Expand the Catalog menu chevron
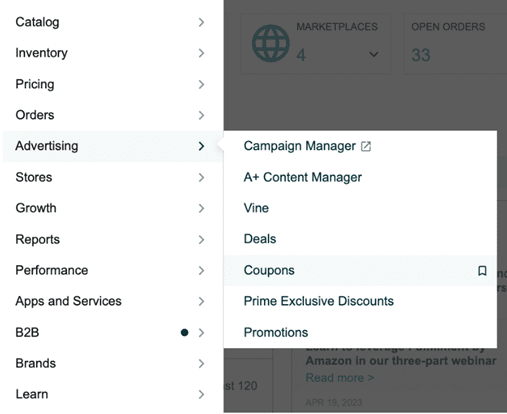The height and width of the screenshot is (414, 507). (x=201, y=22)
